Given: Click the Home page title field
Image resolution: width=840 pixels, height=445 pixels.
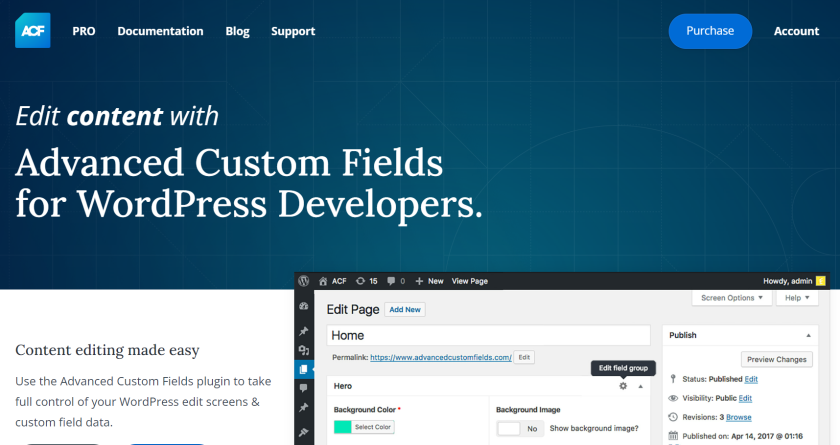Looking at the screenshot, I should (x=488, y=335).
